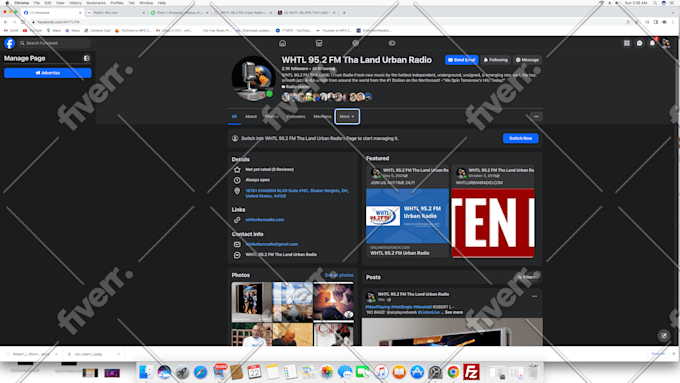
Task: Select the Followers tab
Action: coord(296,116)
